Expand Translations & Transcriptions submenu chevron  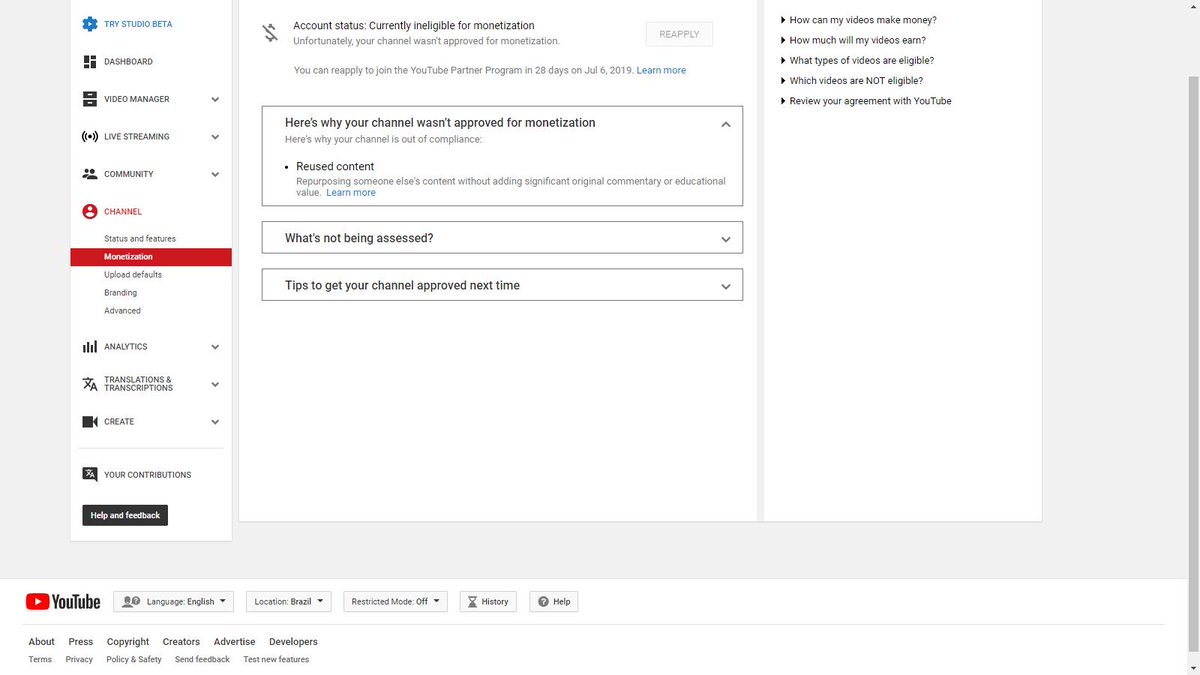215,384
